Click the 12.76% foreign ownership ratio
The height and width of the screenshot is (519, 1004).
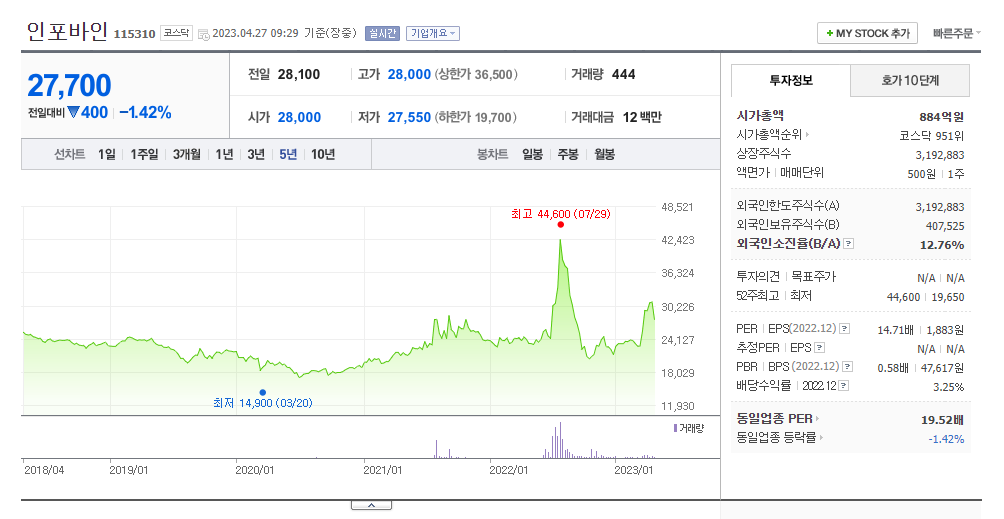click(942, 245)
